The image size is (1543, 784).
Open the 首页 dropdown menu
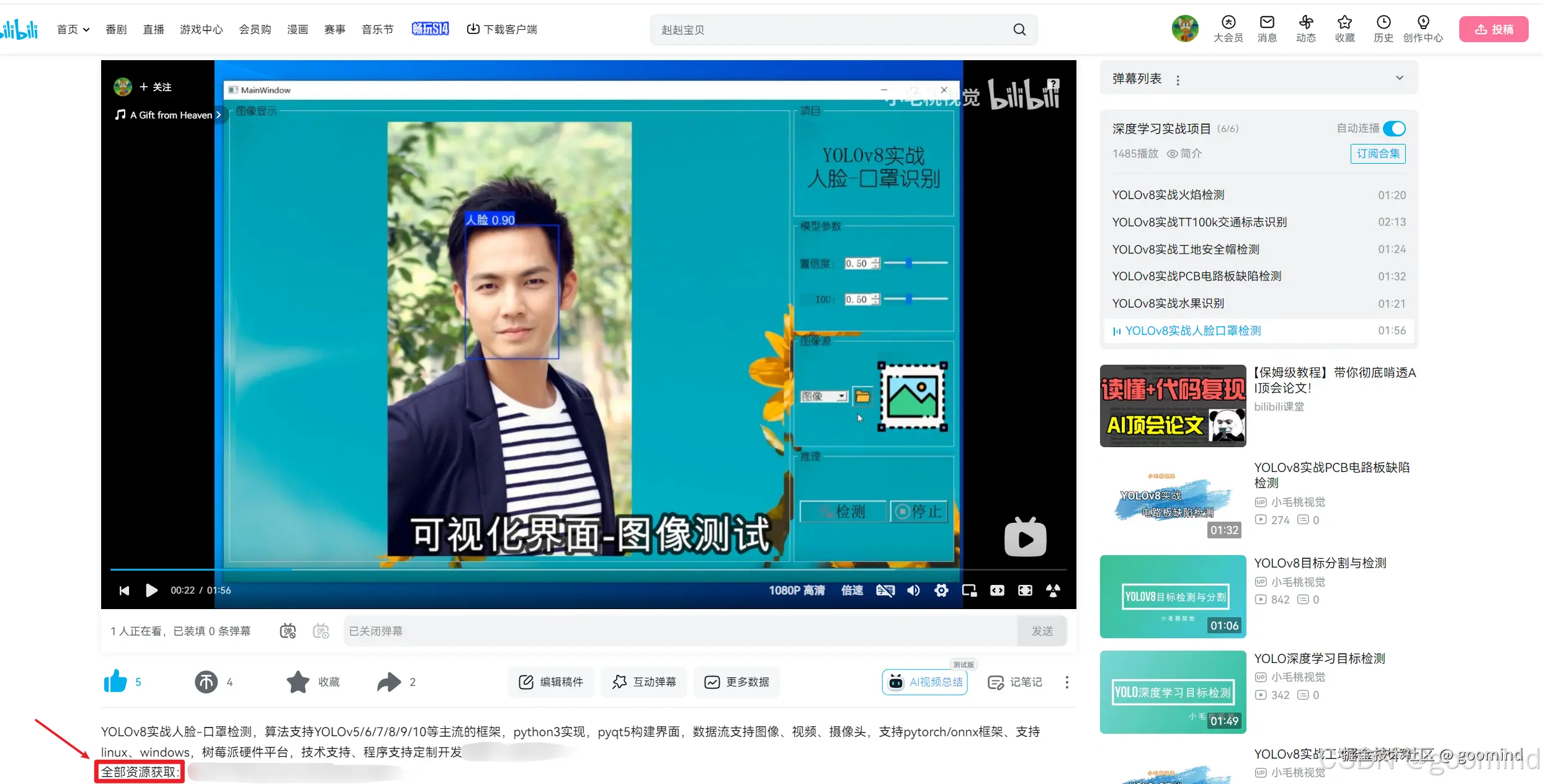point(73,29)
